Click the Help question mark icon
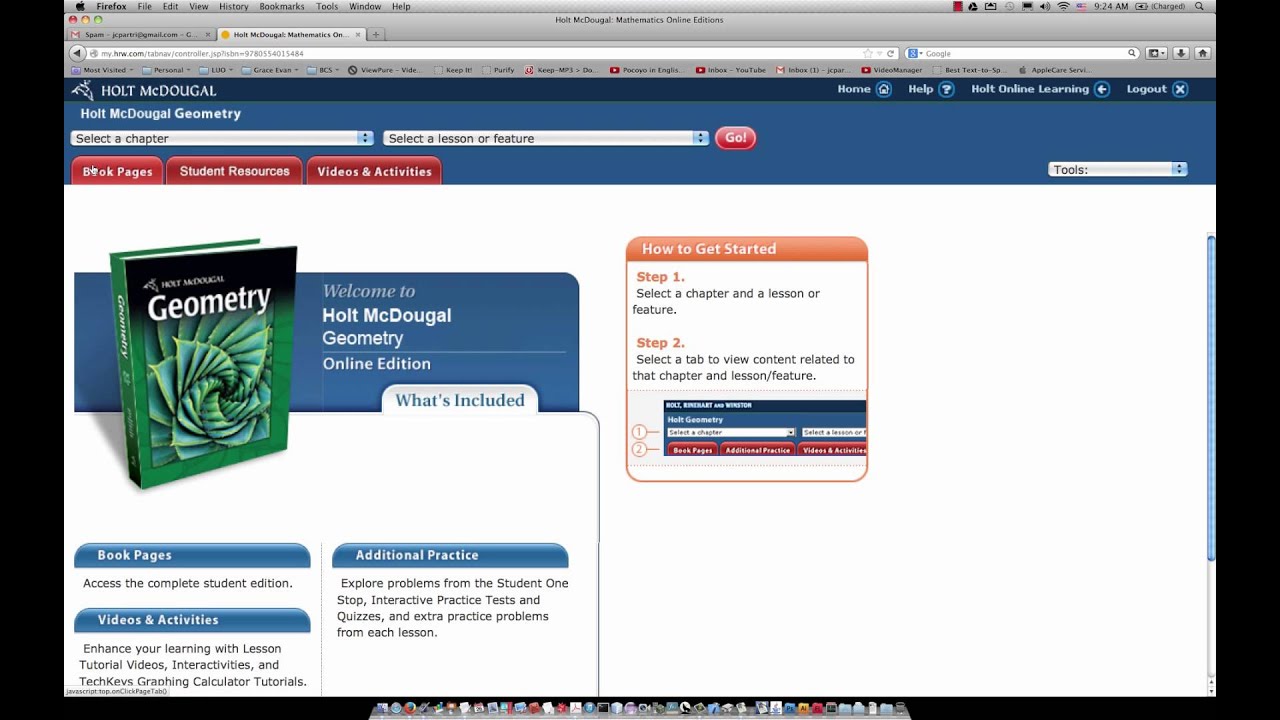1280x720 pixels. click(947, 89)
